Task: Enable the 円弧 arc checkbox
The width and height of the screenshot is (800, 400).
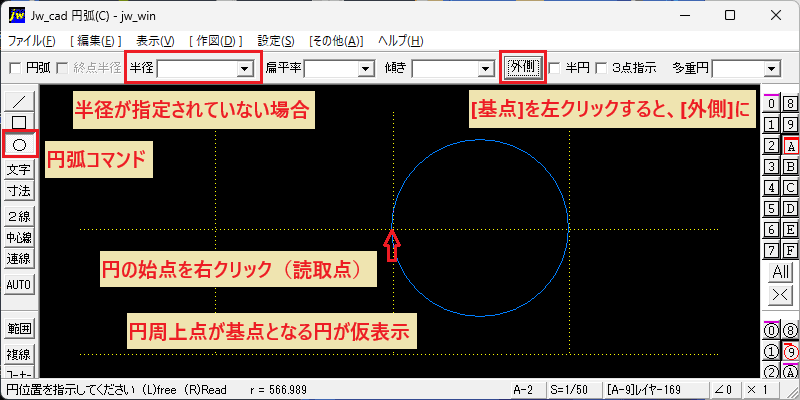Action: [x=16, y=68]
